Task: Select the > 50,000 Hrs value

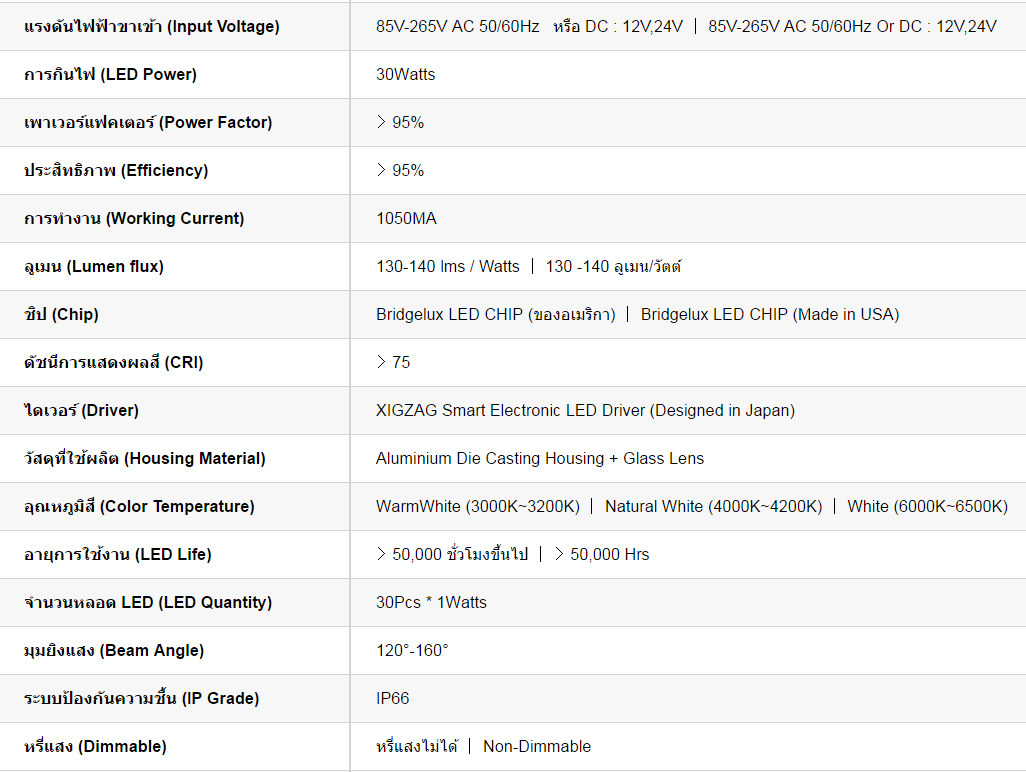Action: (601, 555)
